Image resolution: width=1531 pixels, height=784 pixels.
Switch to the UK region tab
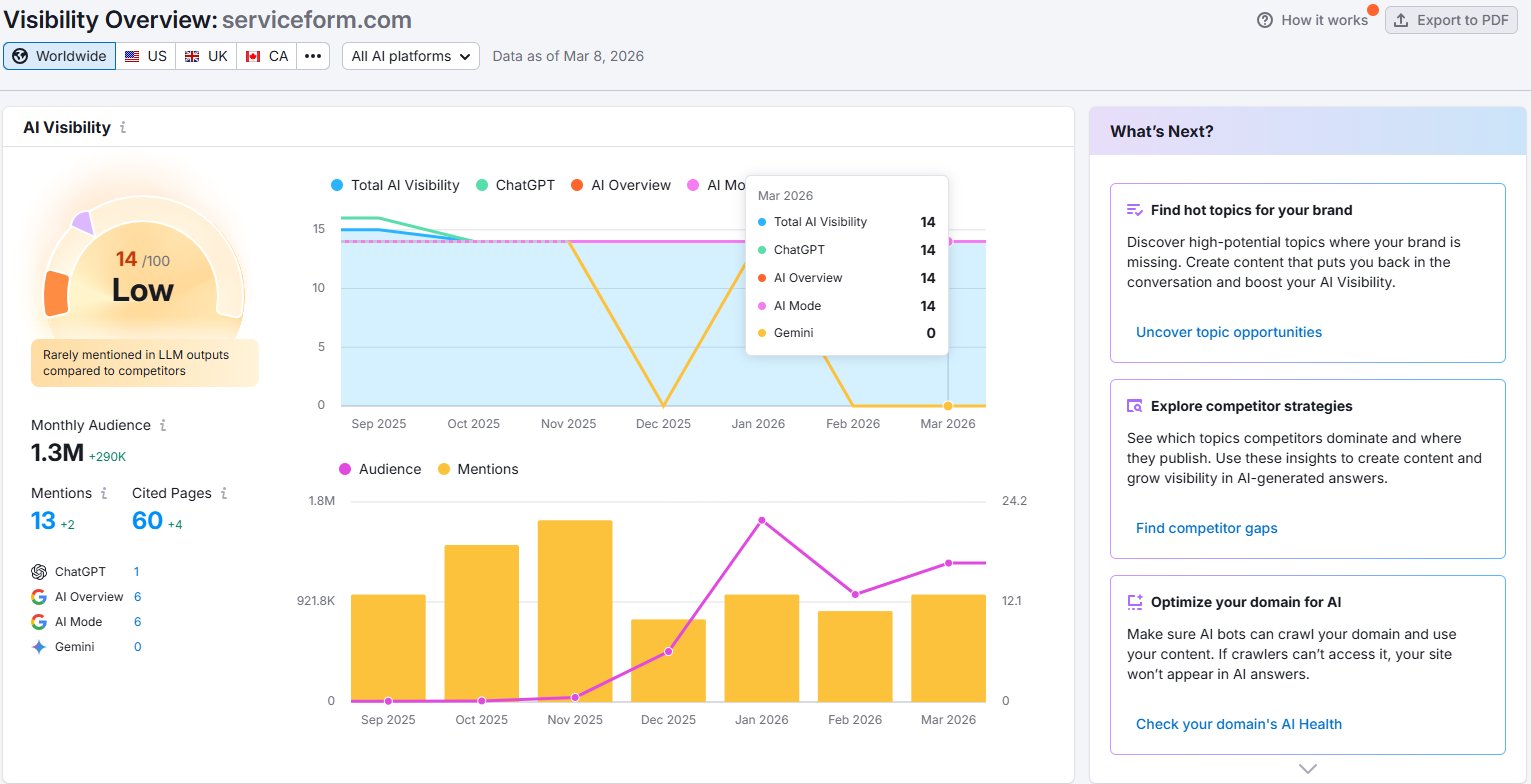tap(206, 56)
